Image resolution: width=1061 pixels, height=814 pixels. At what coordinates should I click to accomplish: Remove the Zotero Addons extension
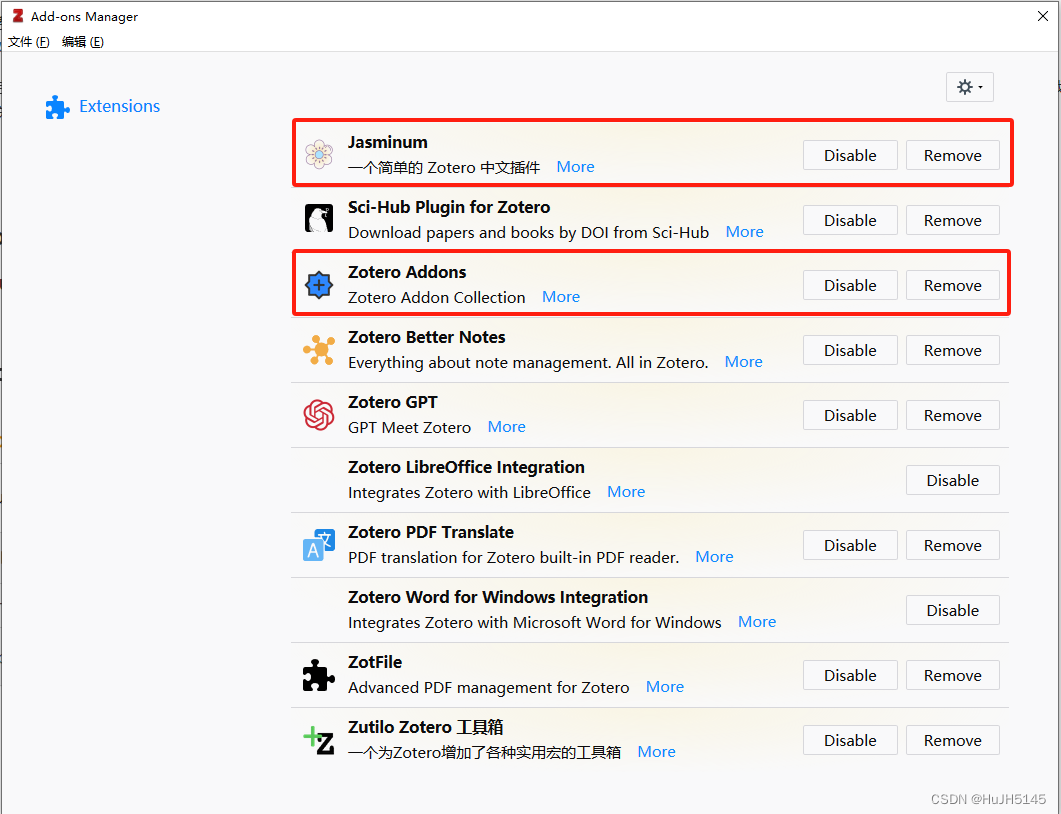953,285
